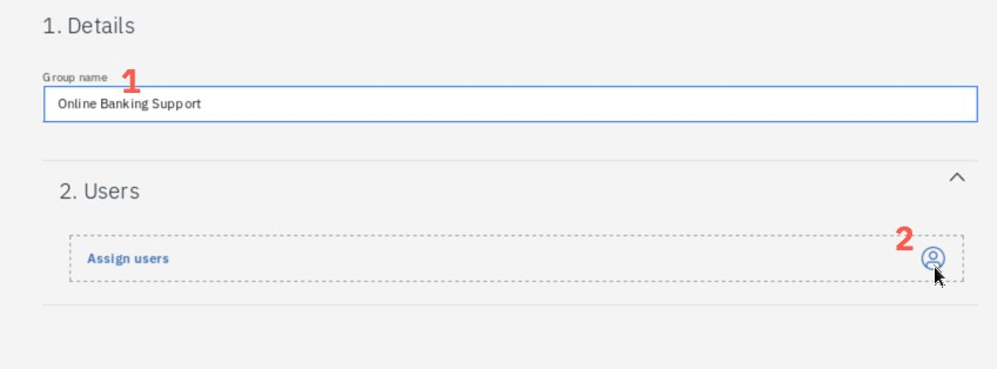Click the blue 'Assign users' label text
The height and width of the screenshot is (370, 998).
pos(128,259)
